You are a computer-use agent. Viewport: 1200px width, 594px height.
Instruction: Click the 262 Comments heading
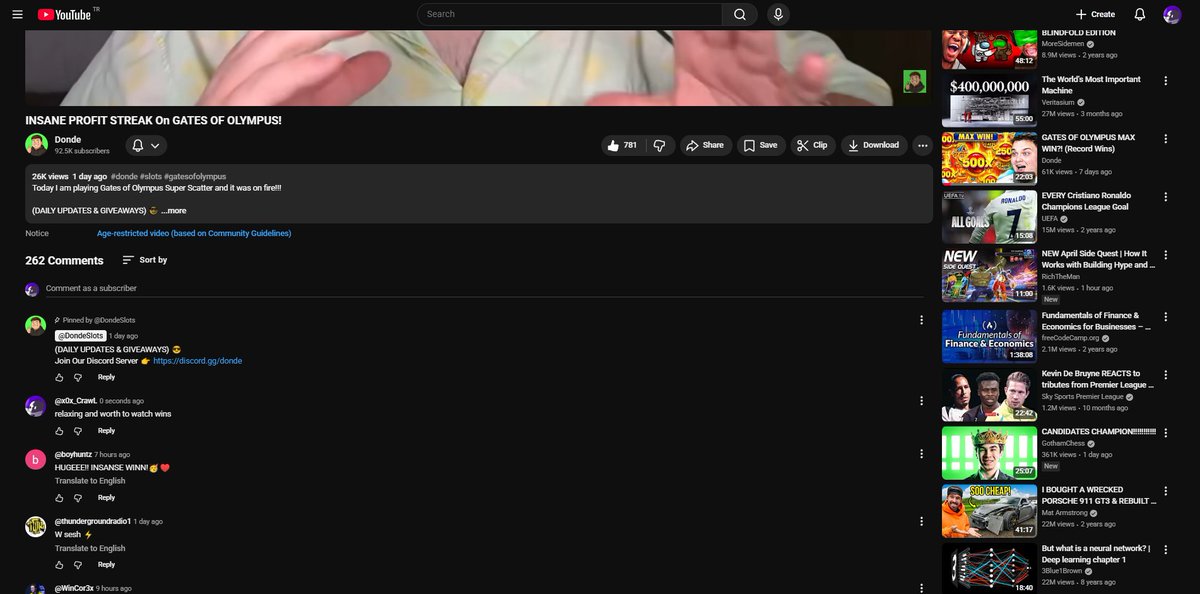coord(64,260)
